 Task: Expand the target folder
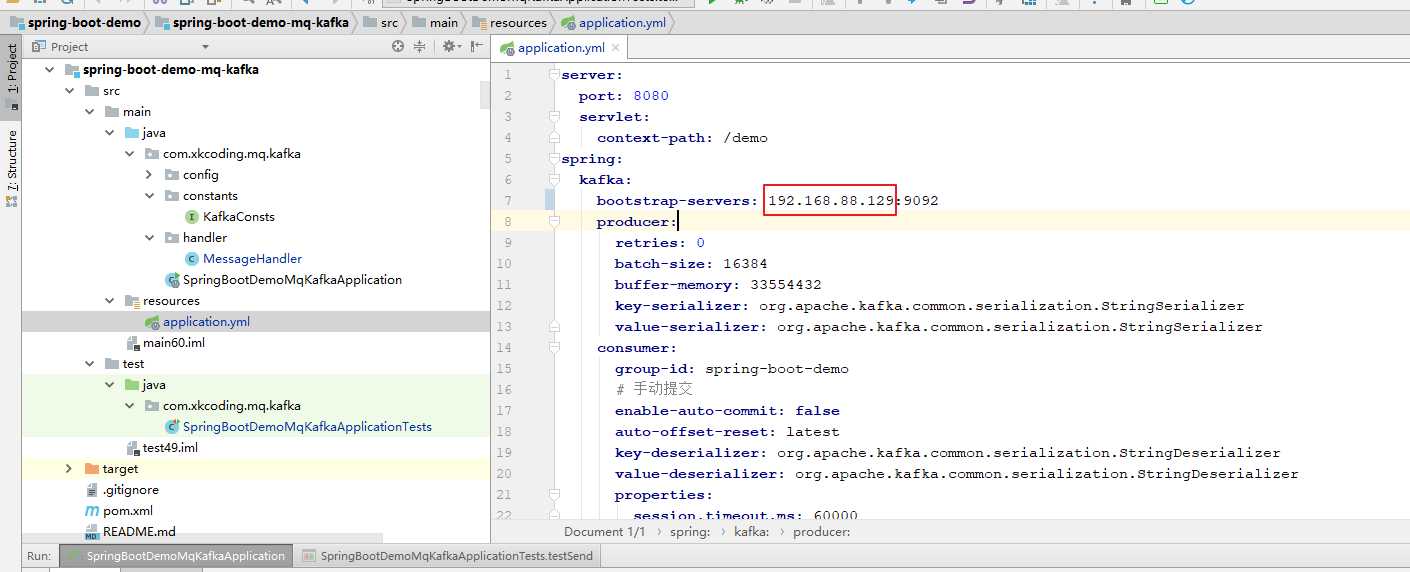[68, 469]
